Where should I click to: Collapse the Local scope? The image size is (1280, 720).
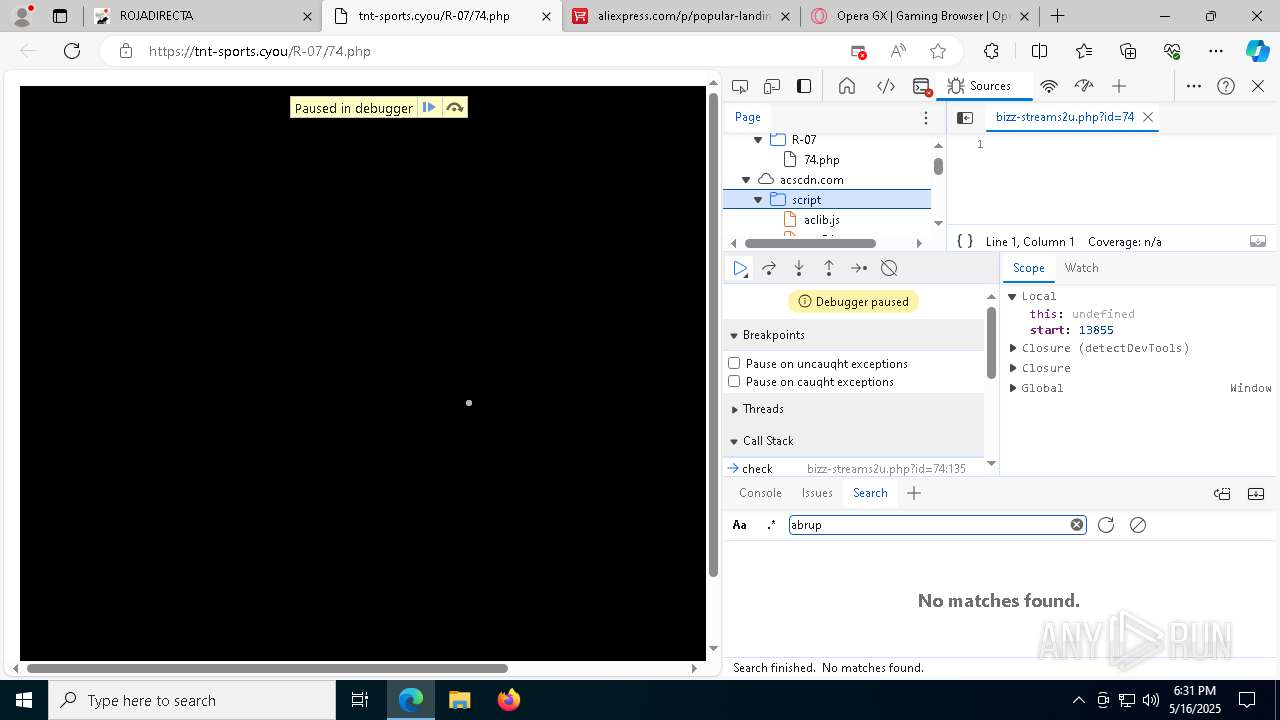[x=1012, y=296]
